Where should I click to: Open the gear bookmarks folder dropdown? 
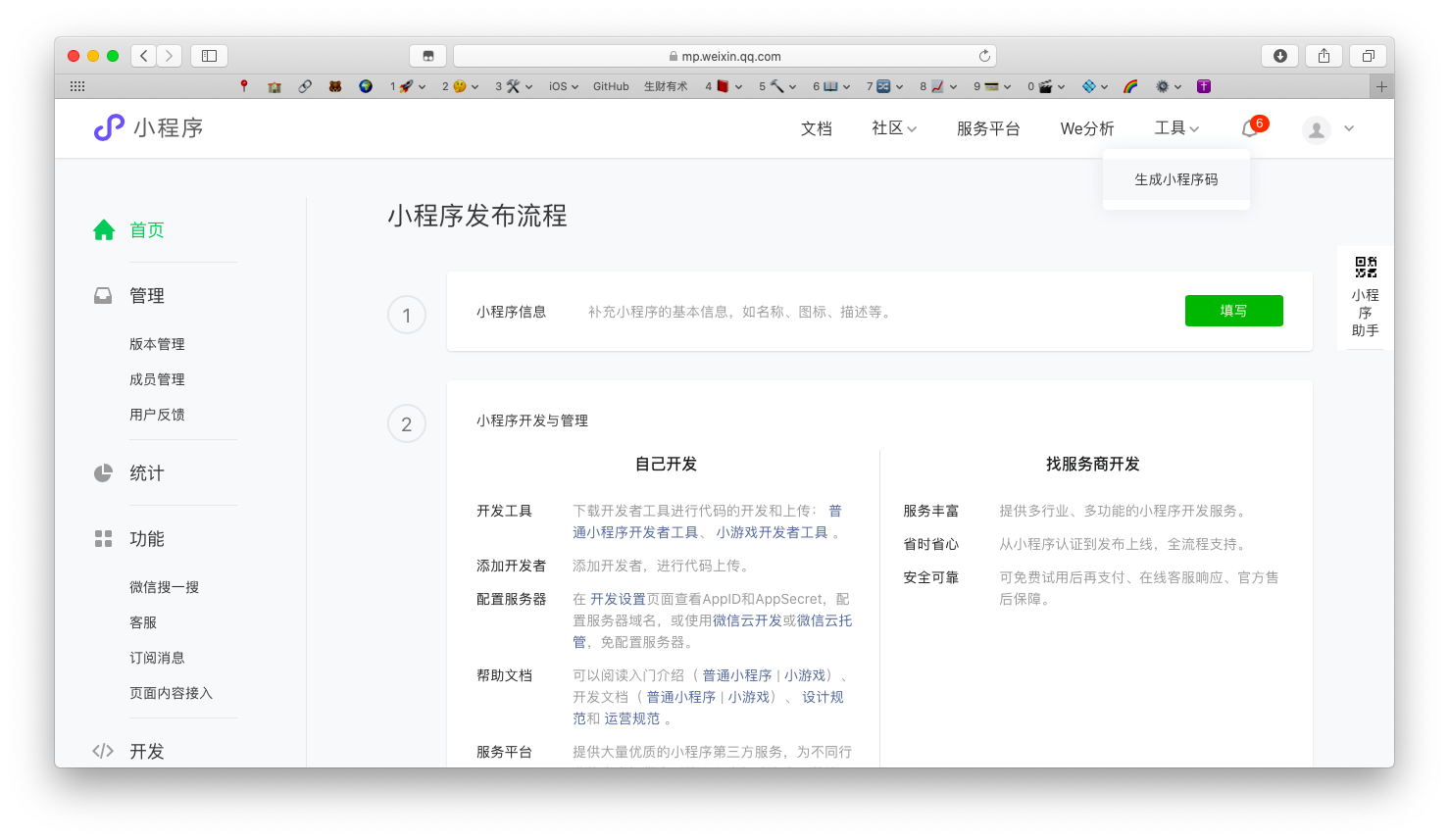point(1169,86)
